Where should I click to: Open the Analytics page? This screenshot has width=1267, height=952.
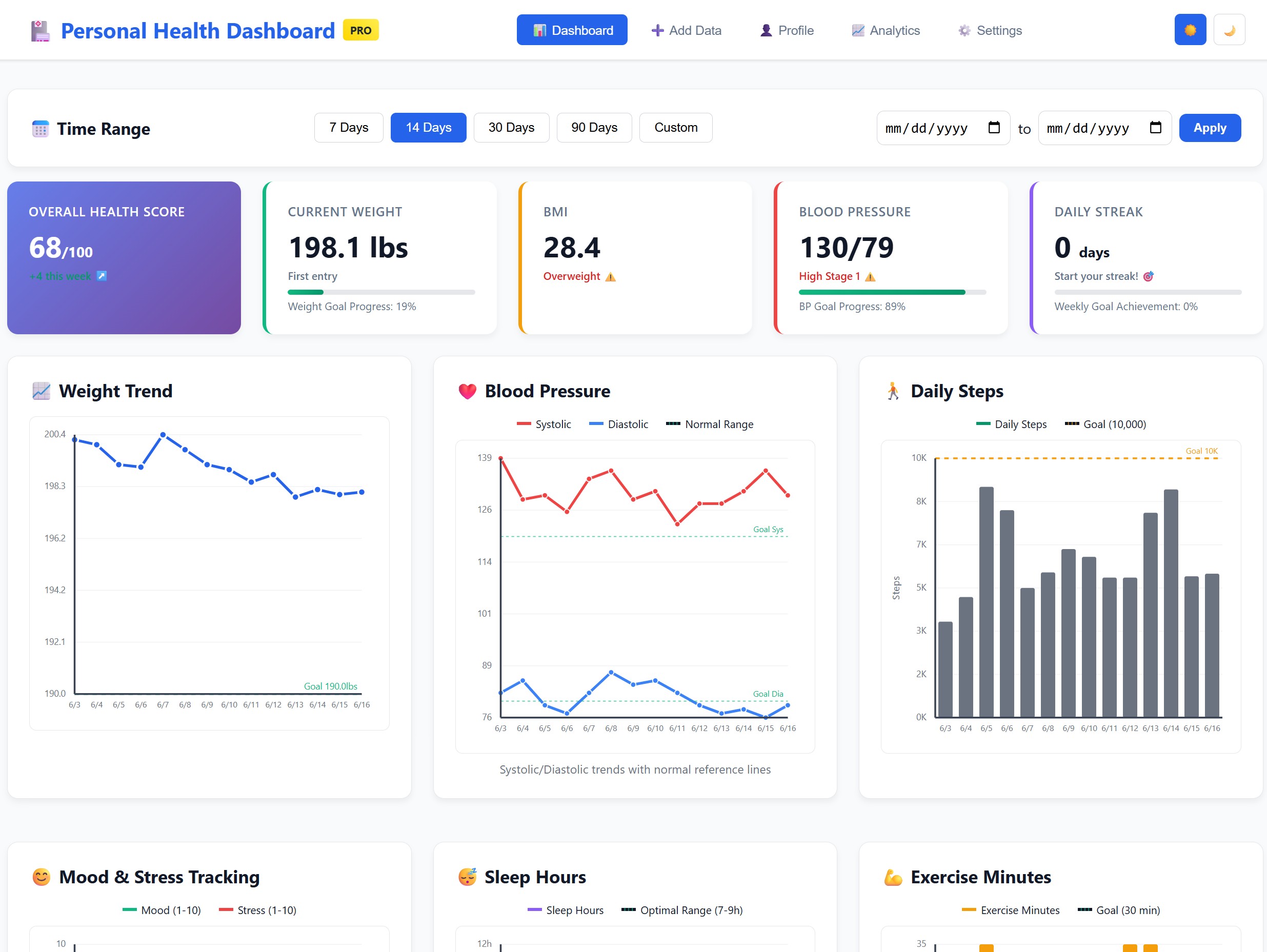click(x=886, y=30)
